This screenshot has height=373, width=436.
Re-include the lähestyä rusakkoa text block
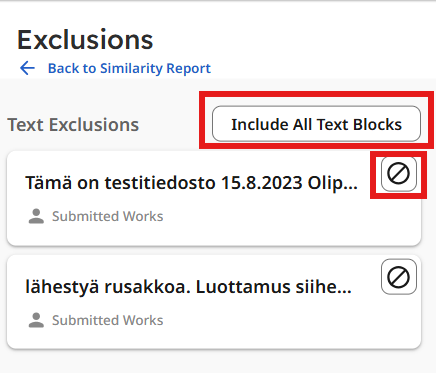pyautogui.click(x=399, y=277)
